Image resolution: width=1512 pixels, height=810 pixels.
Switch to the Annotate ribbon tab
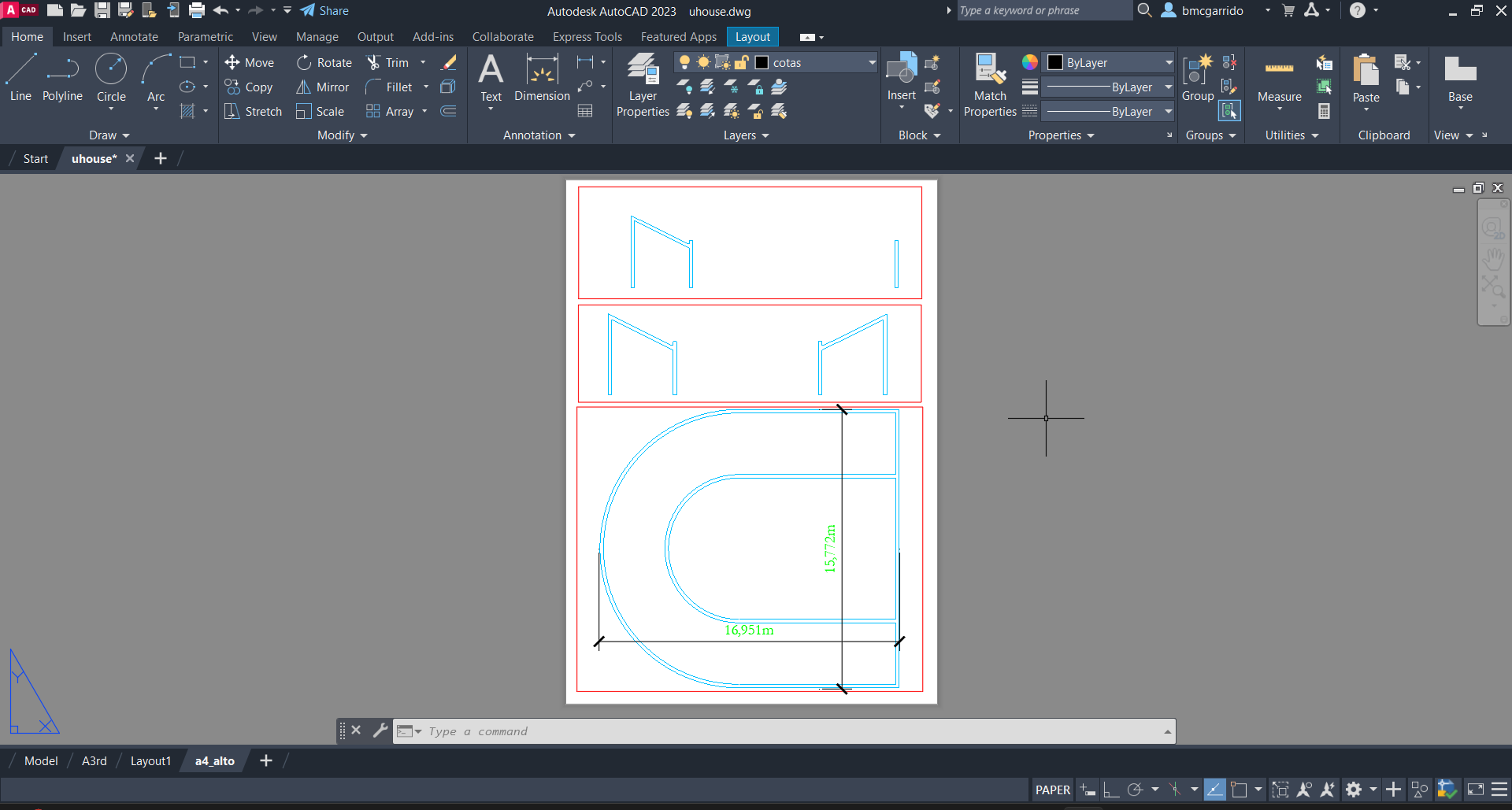click(x=134, y=37)
